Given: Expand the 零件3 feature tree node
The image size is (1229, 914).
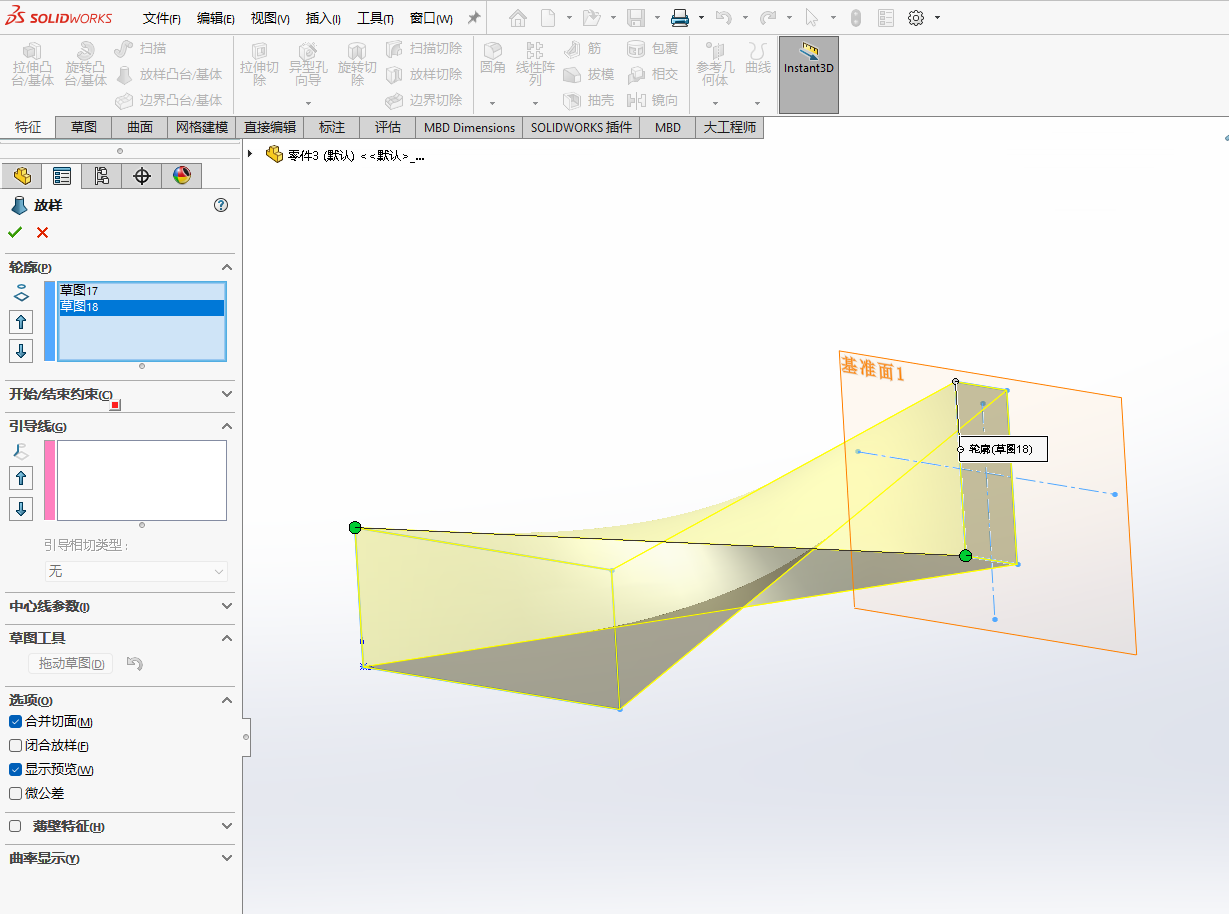Looking at the screenshot, I should click(x=250, y=154).
